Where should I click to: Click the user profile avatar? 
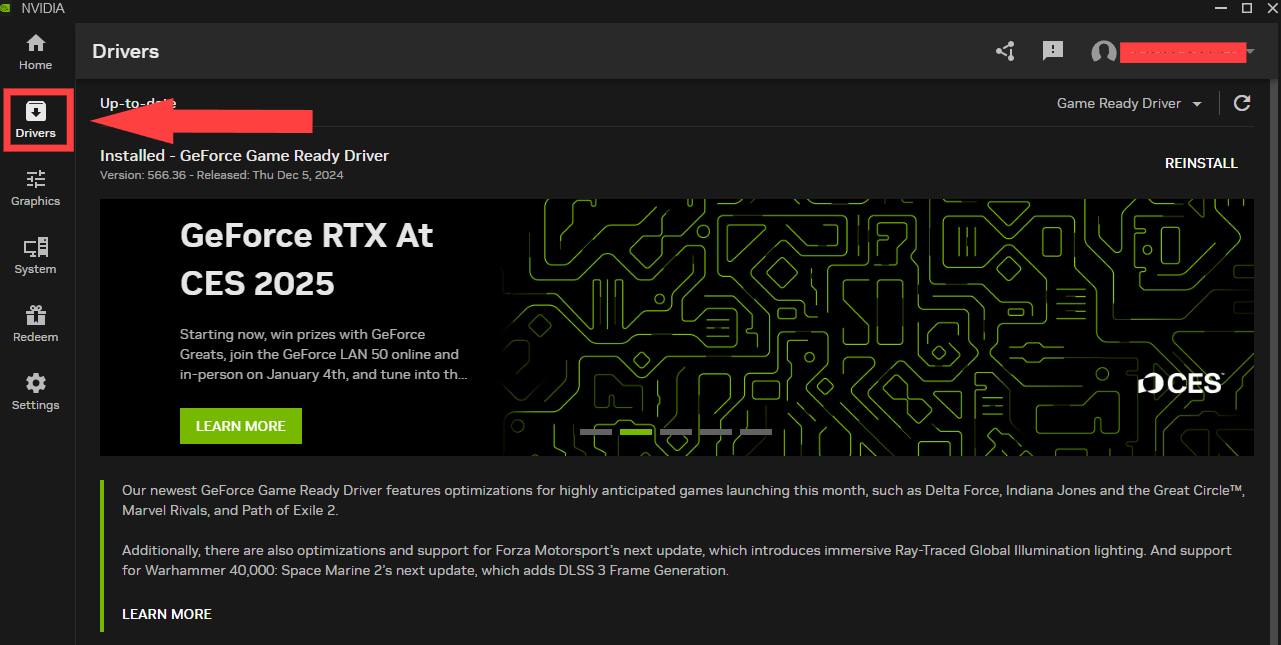pyautogui.click(x=1103, y=52)
